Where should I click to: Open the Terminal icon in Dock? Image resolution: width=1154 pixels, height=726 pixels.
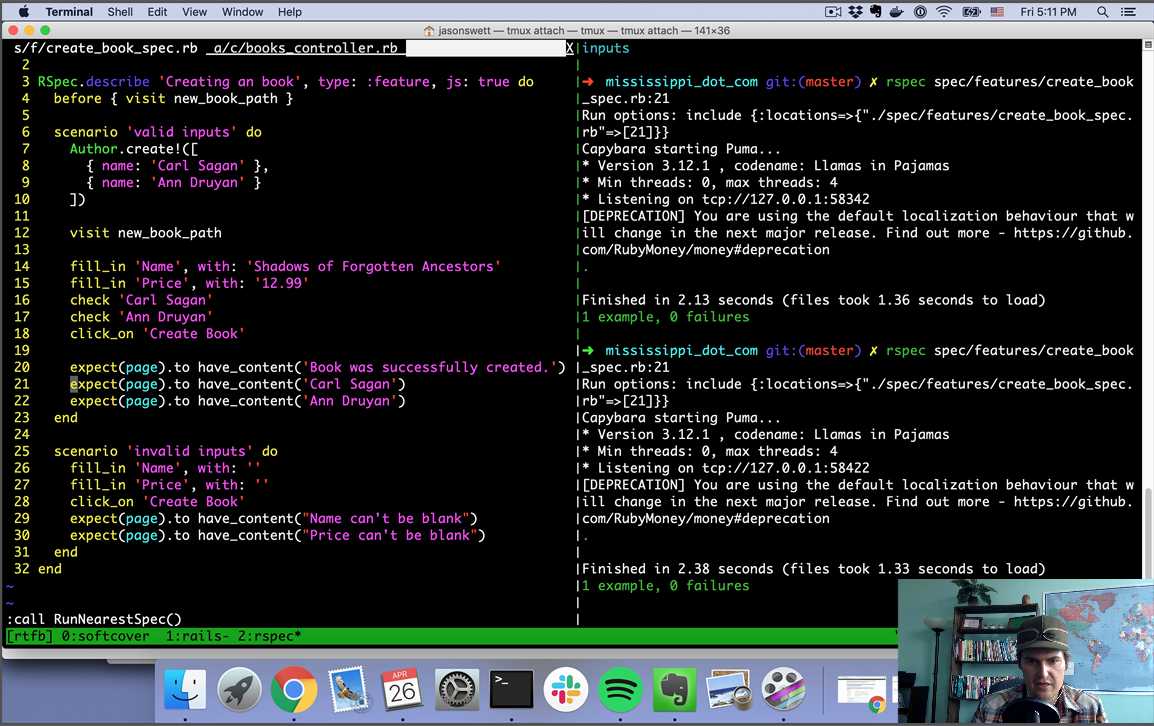[x=511, y=690]
